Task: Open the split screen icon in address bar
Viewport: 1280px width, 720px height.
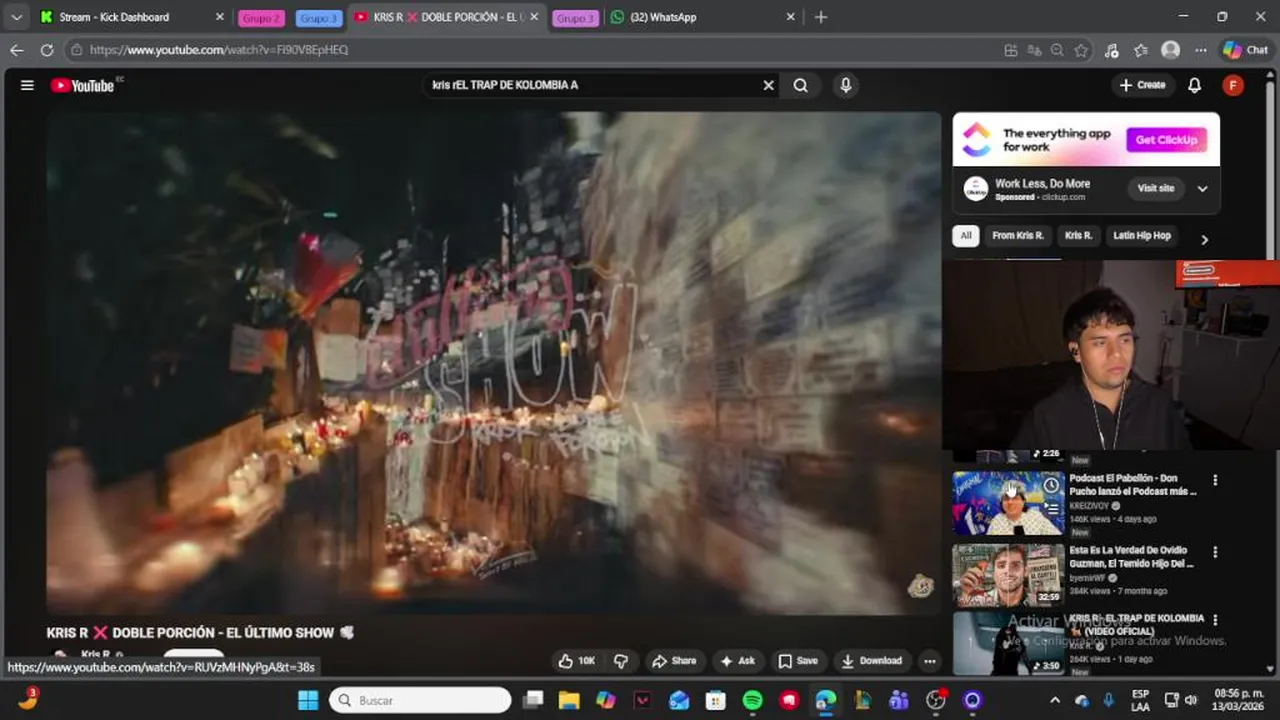Action: pyautogui.click(x=1011, y=50)
